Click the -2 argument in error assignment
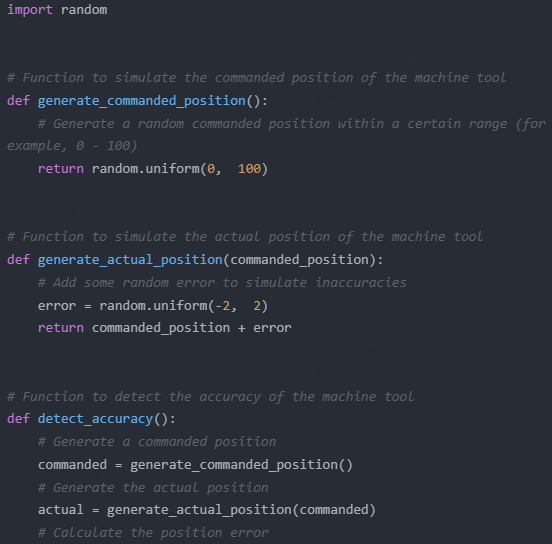 click(x=222, y=306)
